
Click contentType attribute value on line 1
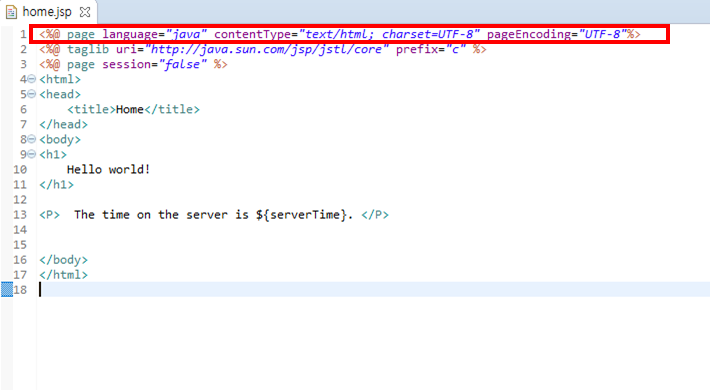389,34
